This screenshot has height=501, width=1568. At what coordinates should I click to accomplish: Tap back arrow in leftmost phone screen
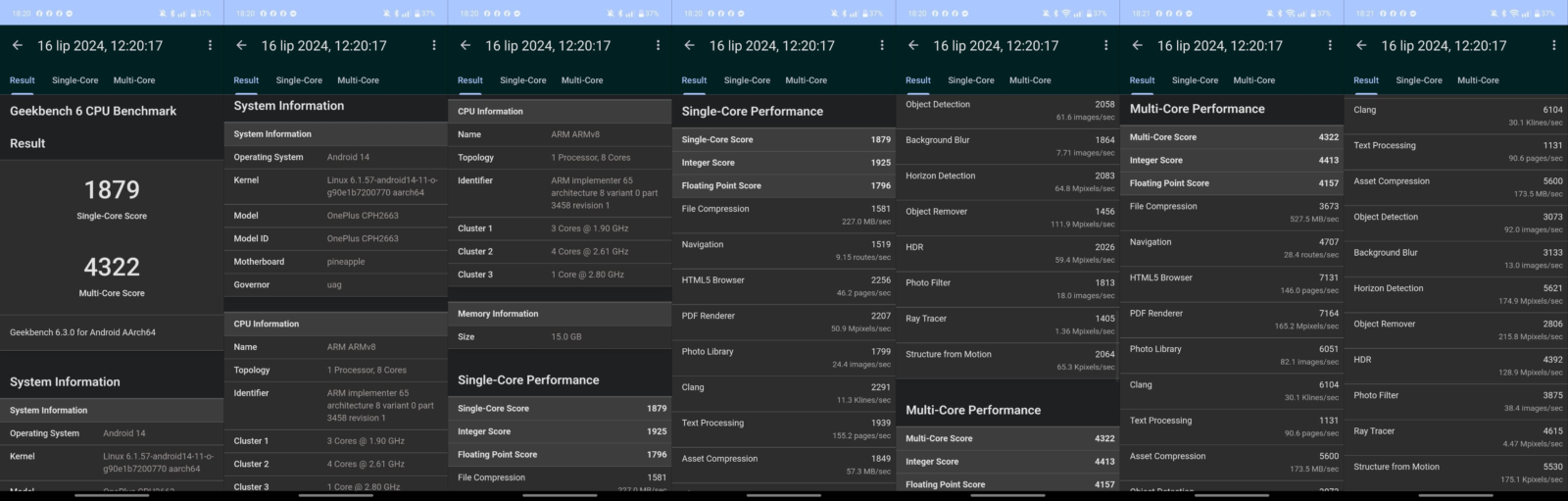[x=17, y=45]
